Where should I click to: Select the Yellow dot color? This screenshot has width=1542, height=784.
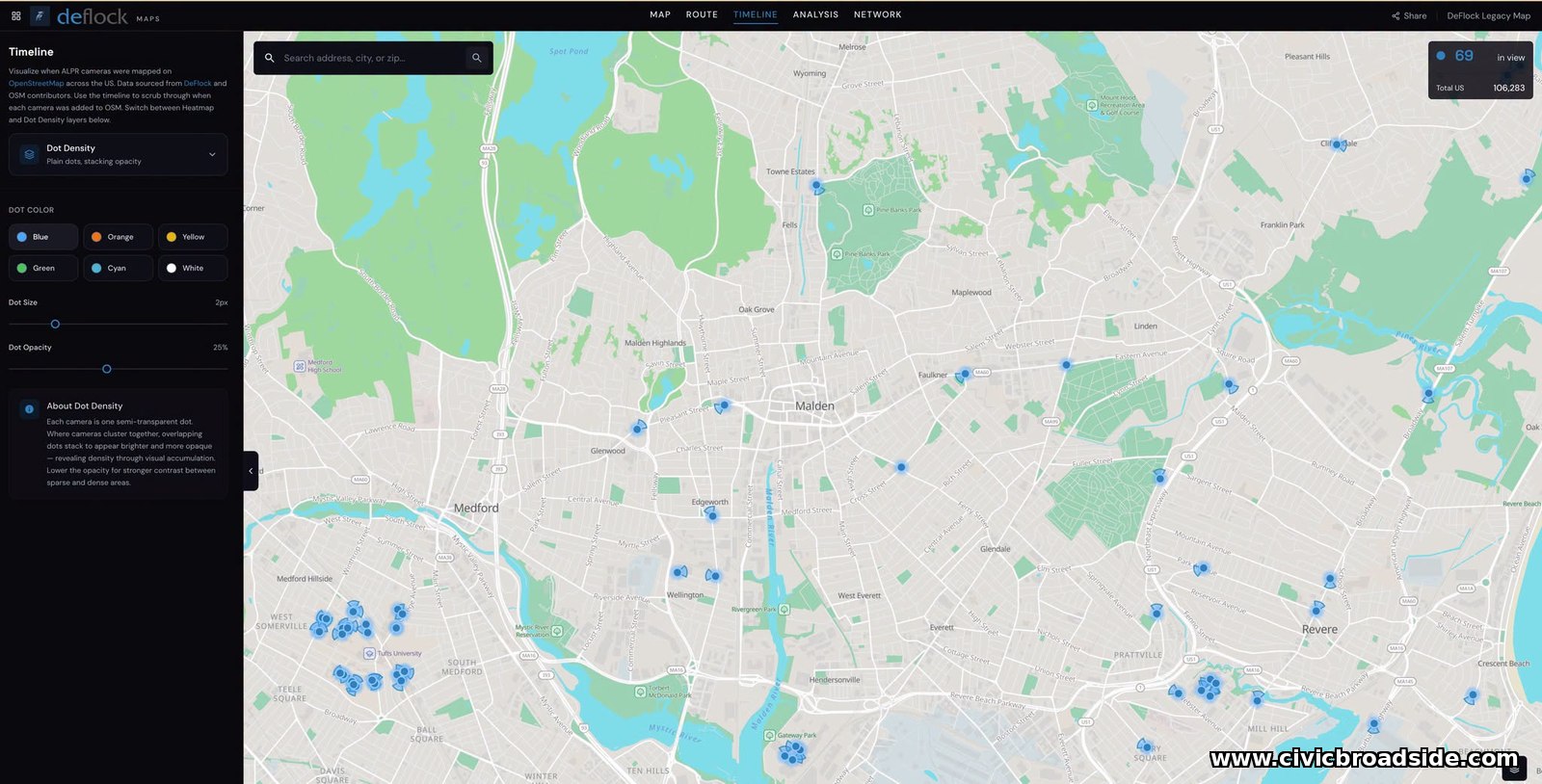193,237
